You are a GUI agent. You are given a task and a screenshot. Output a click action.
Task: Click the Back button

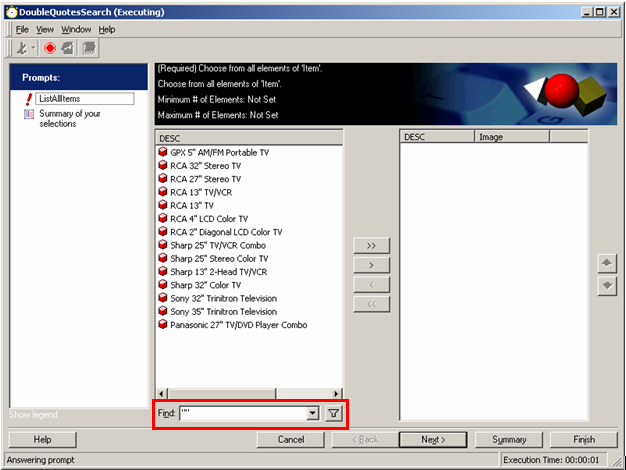pyautogui.click(x=365, y=440)
